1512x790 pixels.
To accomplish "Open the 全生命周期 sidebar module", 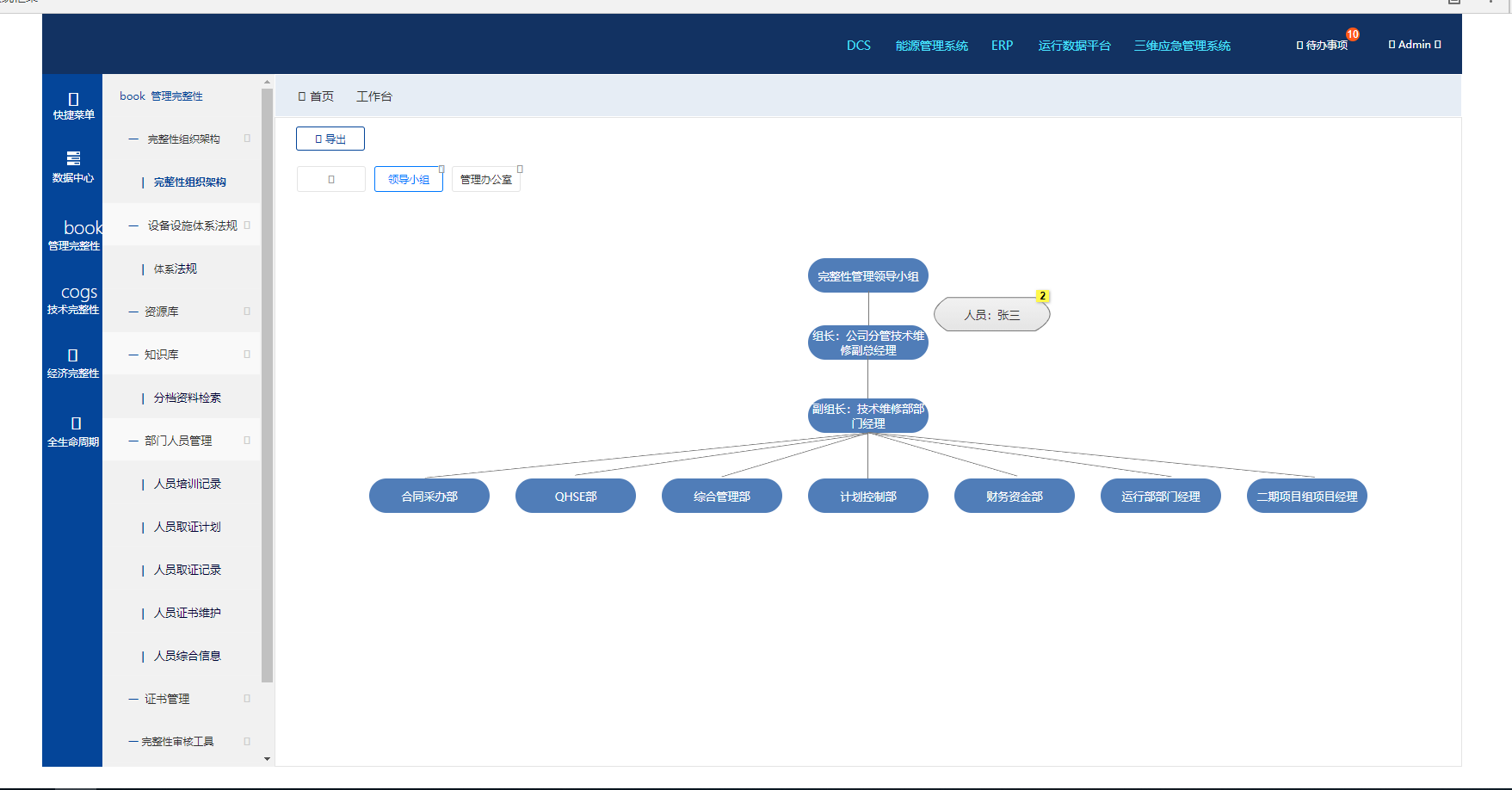I will pyautogui.click(x=73, y=431).
